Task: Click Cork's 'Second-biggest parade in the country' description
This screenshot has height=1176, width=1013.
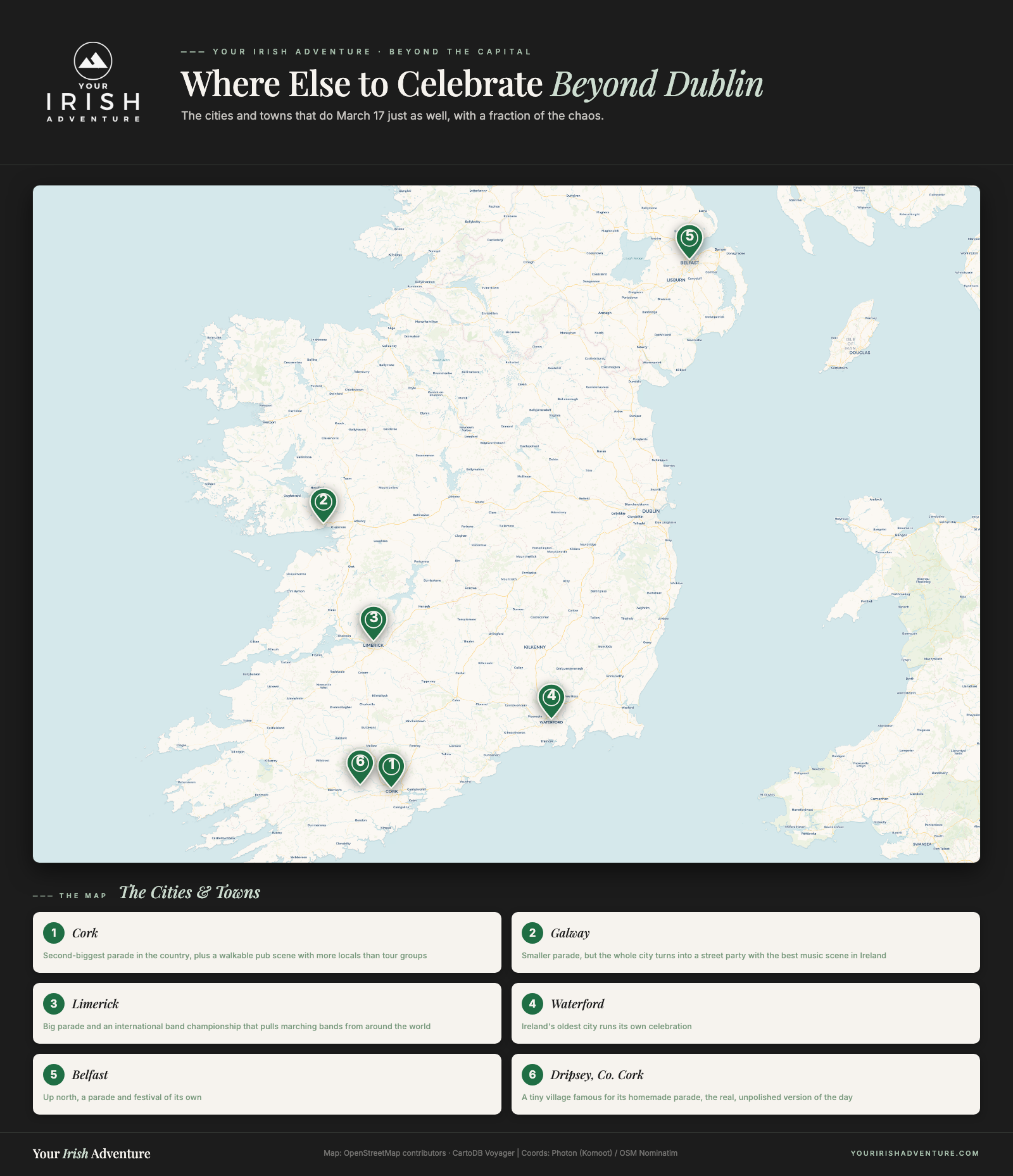Action: point(235,956)
